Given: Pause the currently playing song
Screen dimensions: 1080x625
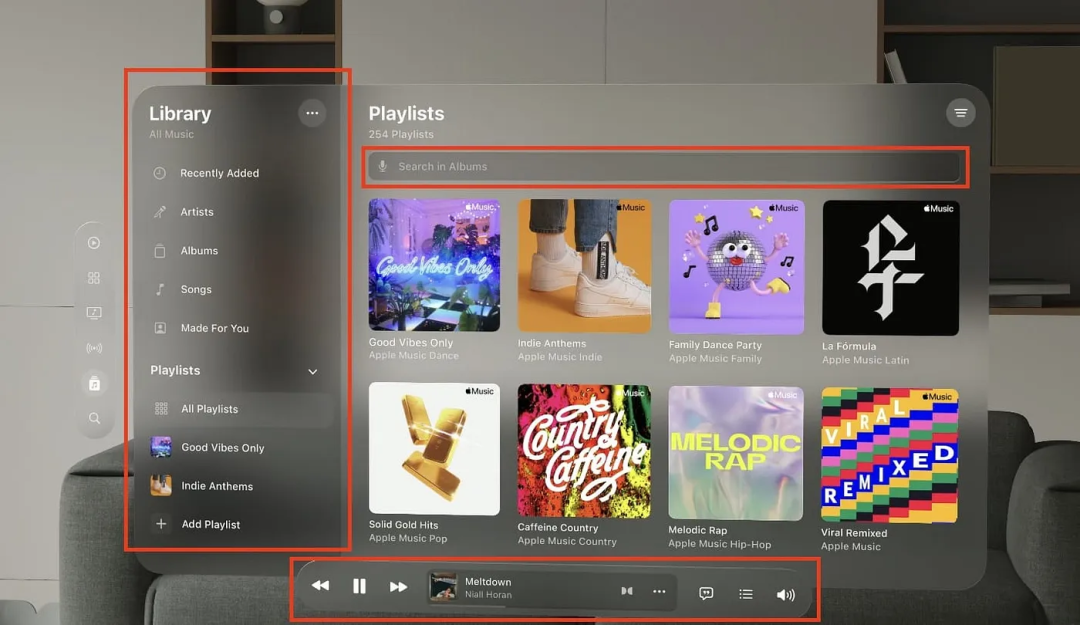Looking at the screenshot, I should coord(359,587).
